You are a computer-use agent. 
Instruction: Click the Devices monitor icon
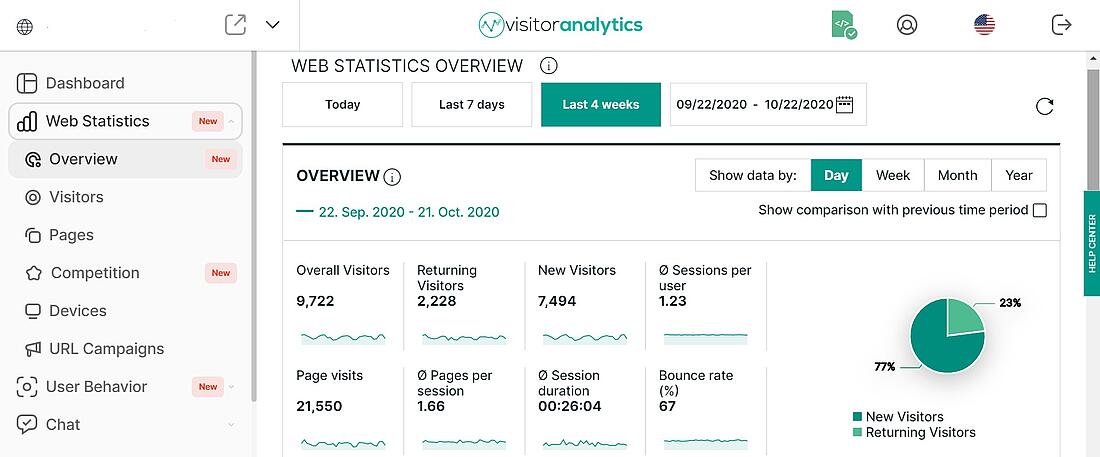tap(32, 311)
